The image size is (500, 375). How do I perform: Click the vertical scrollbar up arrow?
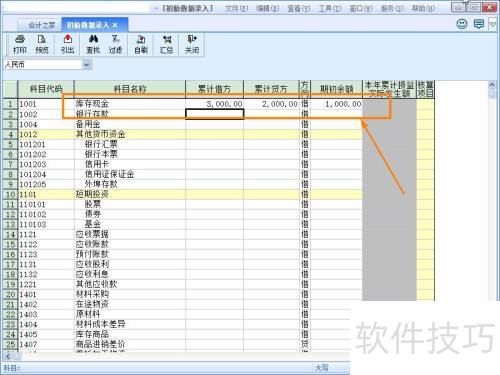pos(492,85)
